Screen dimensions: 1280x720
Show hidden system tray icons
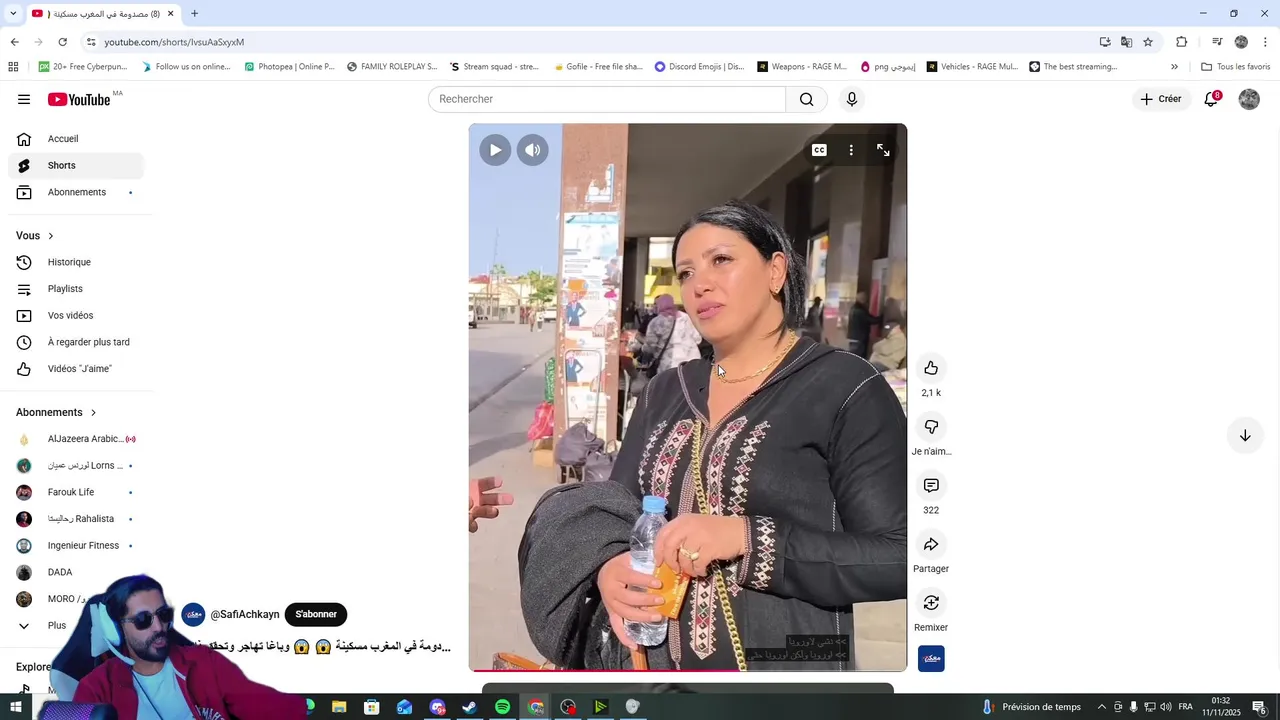point(1102,707)
